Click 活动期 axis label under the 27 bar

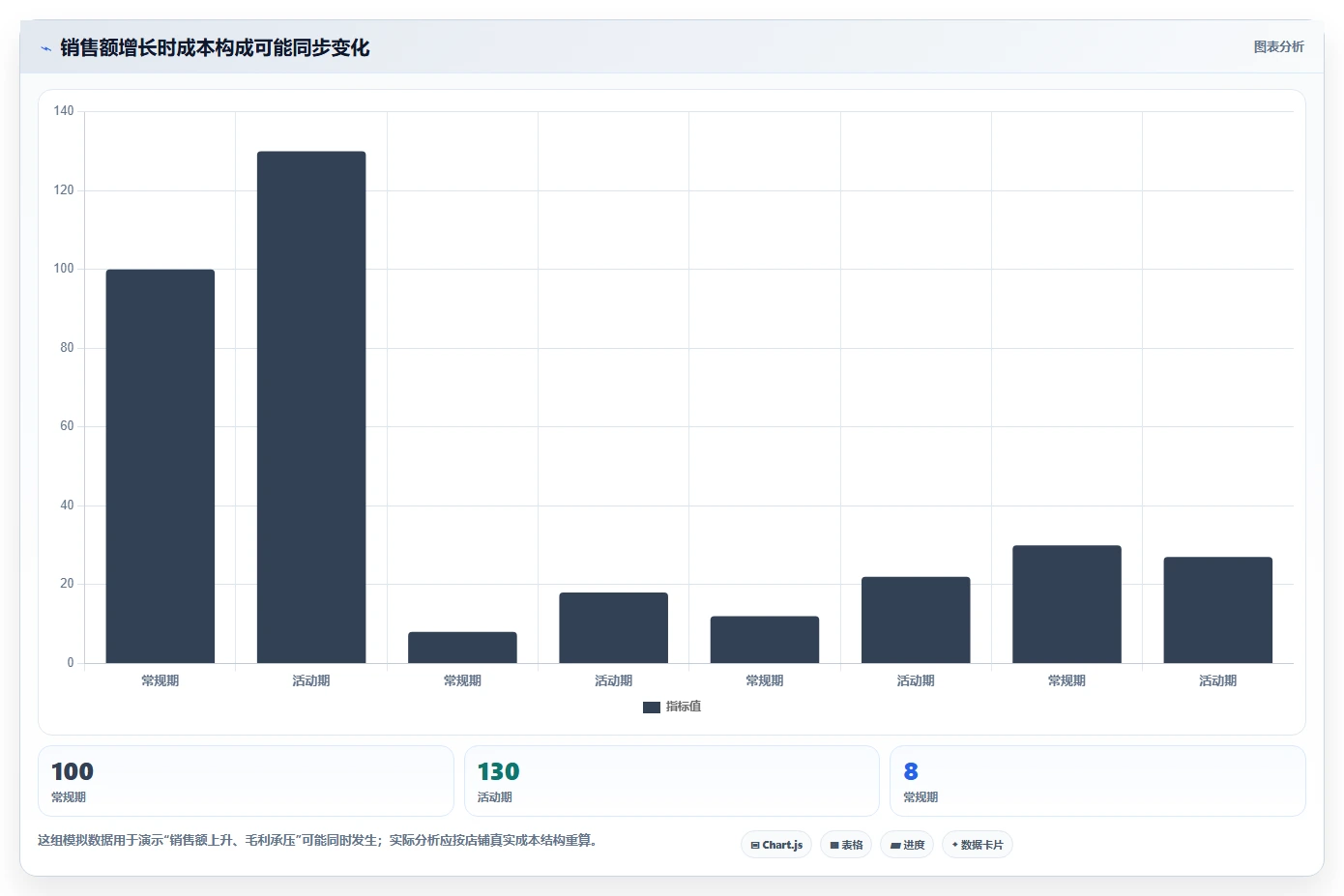pos(1218,681)
